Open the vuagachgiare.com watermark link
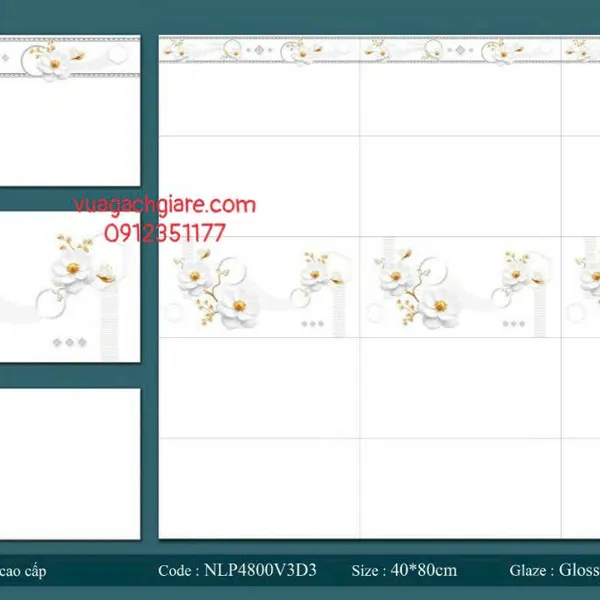 [164, 205]
